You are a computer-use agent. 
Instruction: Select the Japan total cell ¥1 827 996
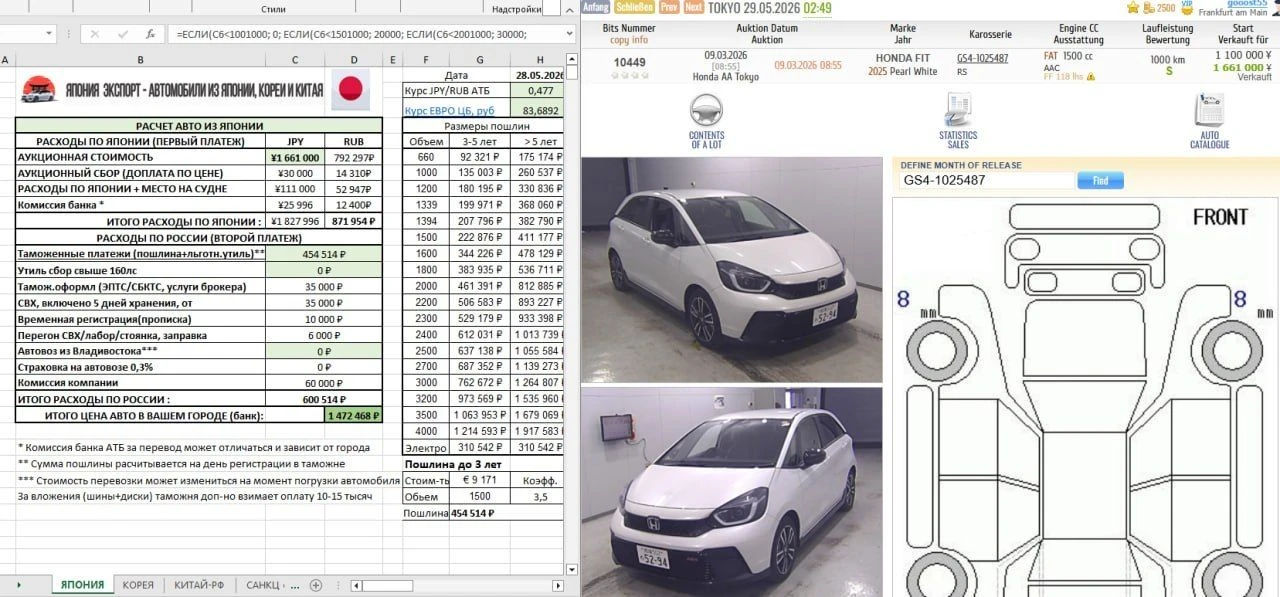[x=295, y=221]
